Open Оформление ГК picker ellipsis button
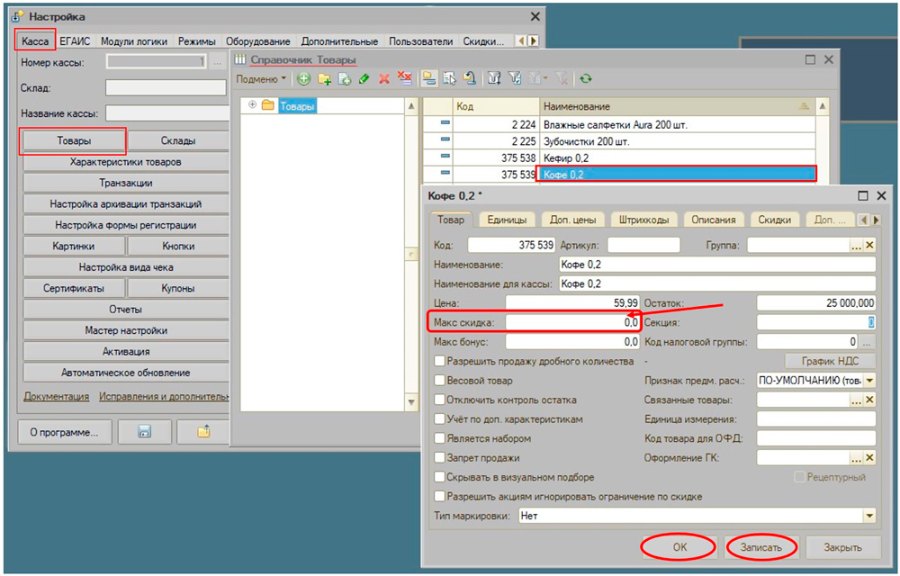 [856, 458]
